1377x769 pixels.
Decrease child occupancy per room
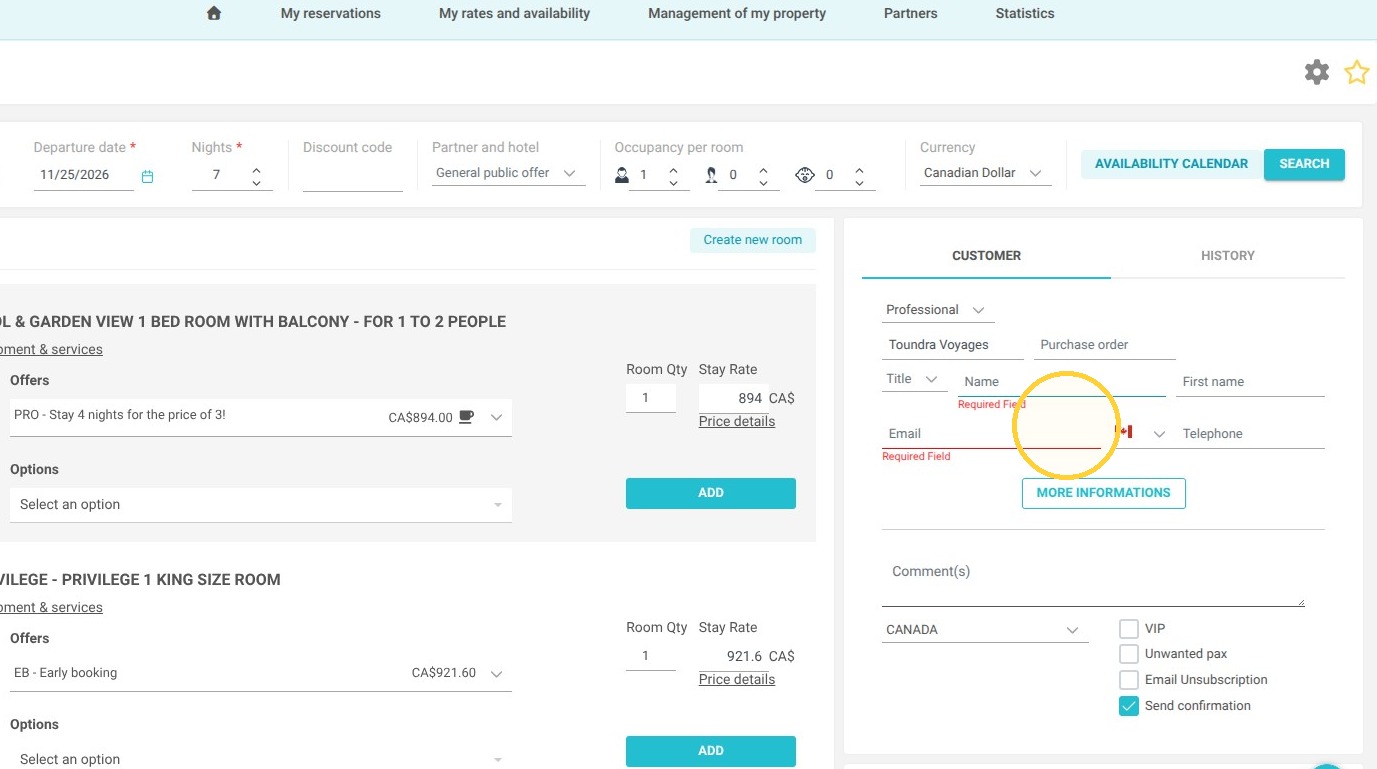(x=763, y=183)
